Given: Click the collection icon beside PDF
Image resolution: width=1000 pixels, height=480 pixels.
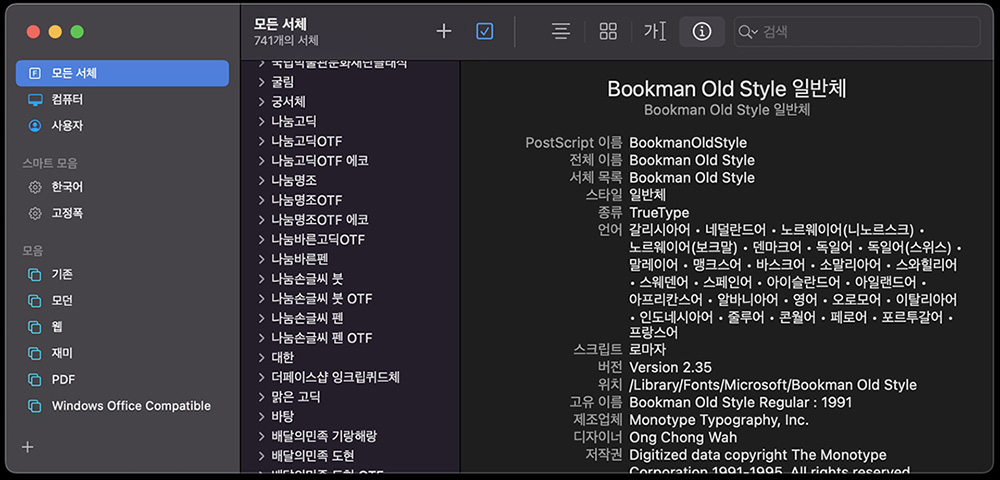Looking at the screenshot, I should (34, 379).
